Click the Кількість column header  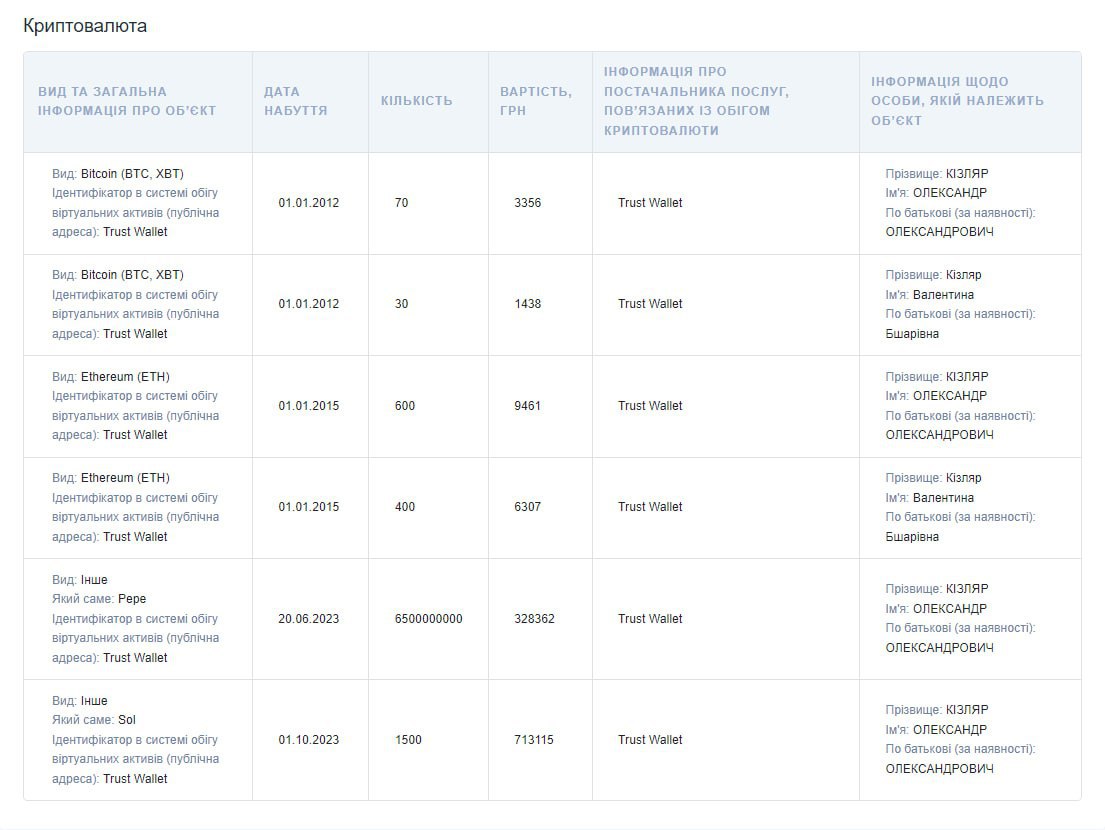coord(416,101)
